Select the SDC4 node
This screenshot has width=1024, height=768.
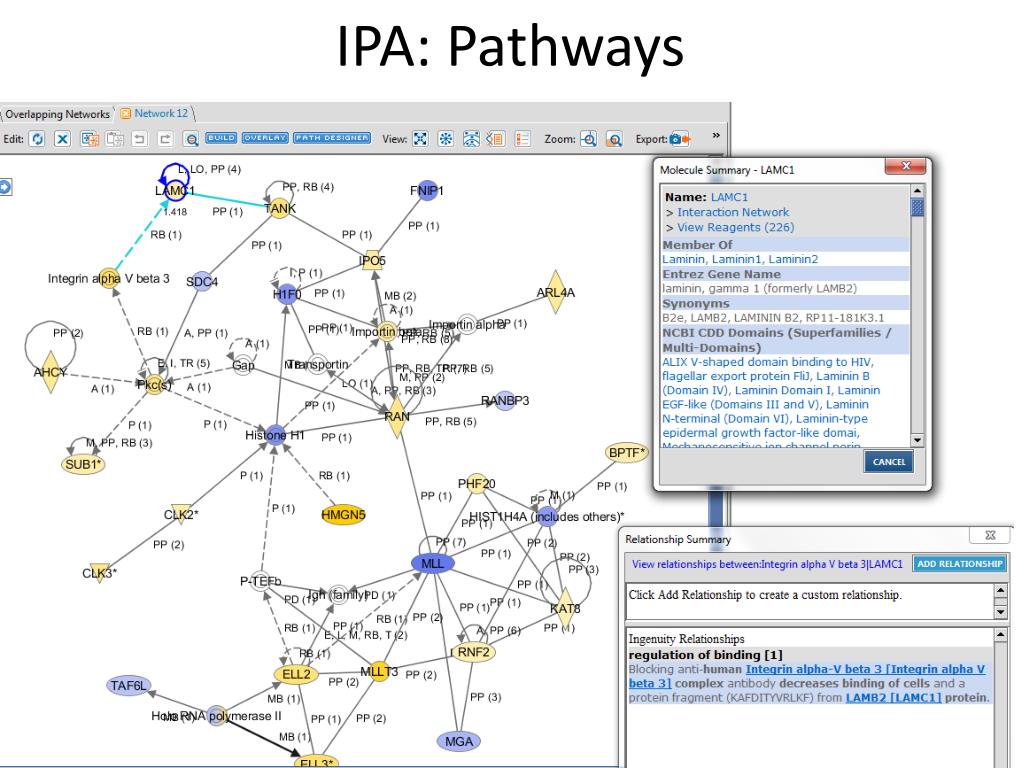click(x=202, y=281)
